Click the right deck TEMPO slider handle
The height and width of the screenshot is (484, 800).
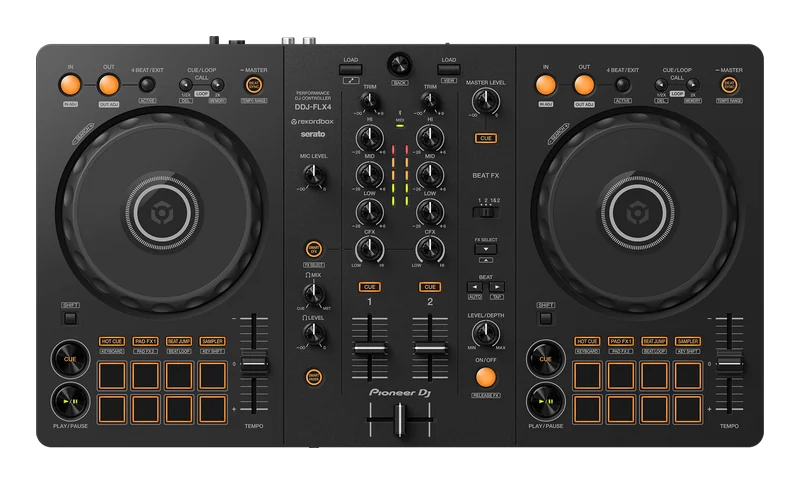(729, 363)
